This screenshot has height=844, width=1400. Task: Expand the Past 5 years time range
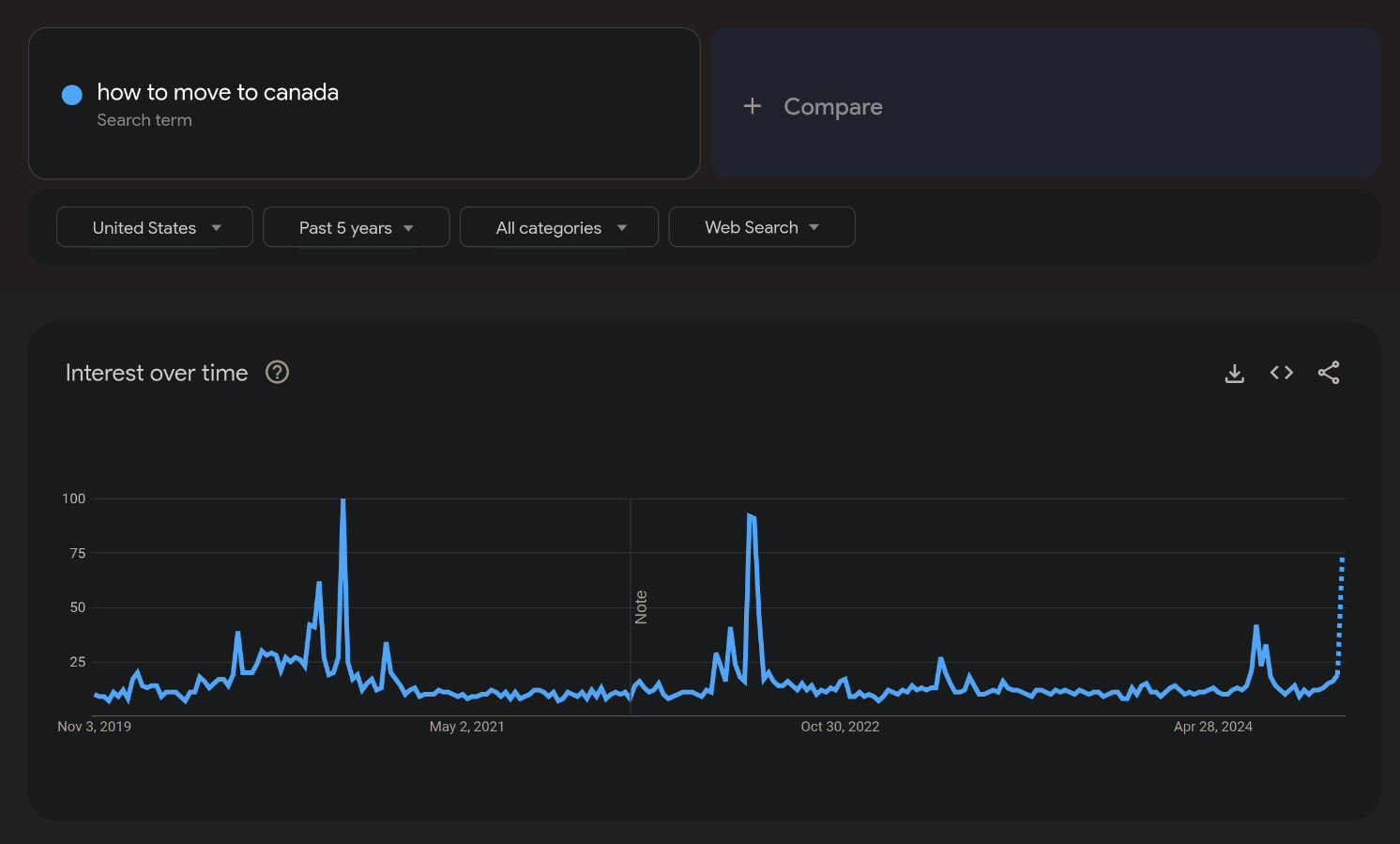click(357, 227)
